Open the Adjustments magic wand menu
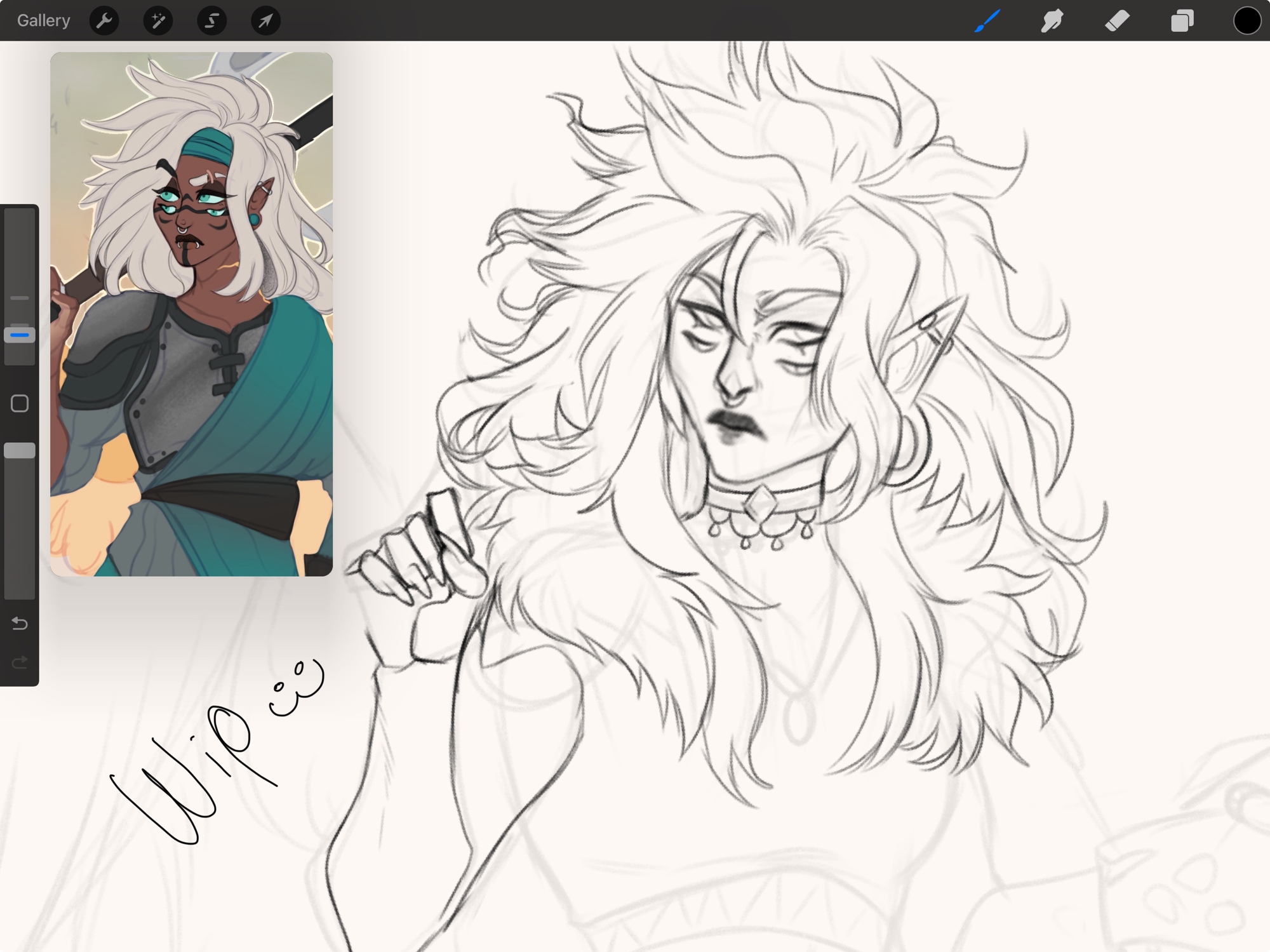This screenshot has height=952, width=1270. 158,21
